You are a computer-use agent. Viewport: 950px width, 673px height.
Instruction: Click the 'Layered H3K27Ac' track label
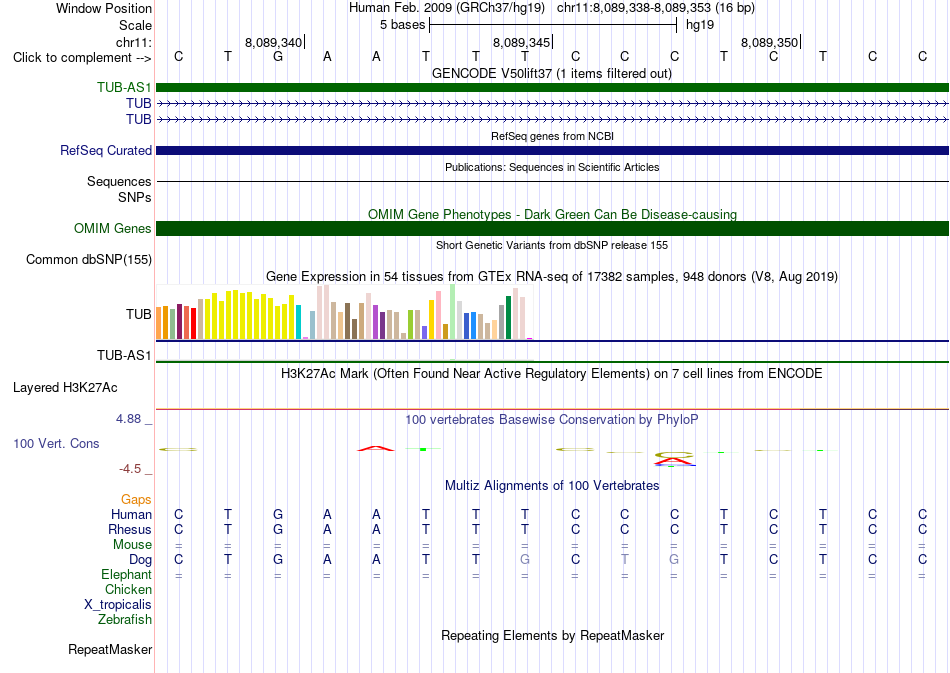(65, 388)
